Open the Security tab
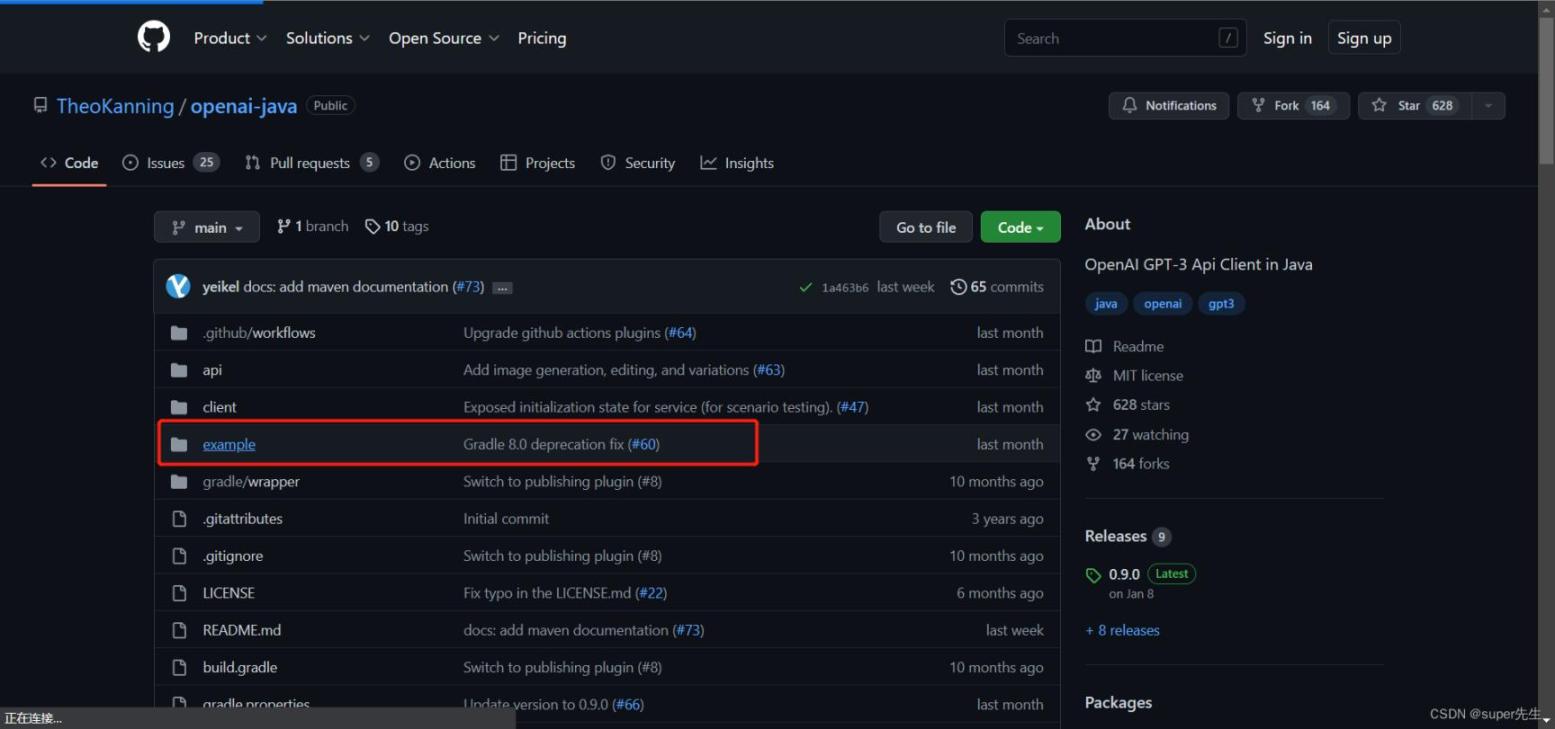Image resolution: width=1555 pixels, height=729 pixels. tap(638, 163)
